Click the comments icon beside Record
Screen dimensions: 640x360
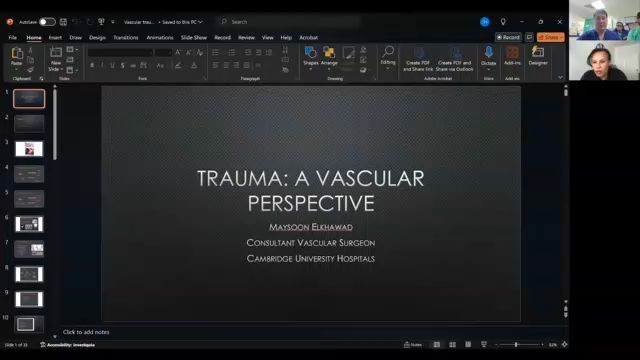coord(529,37)
